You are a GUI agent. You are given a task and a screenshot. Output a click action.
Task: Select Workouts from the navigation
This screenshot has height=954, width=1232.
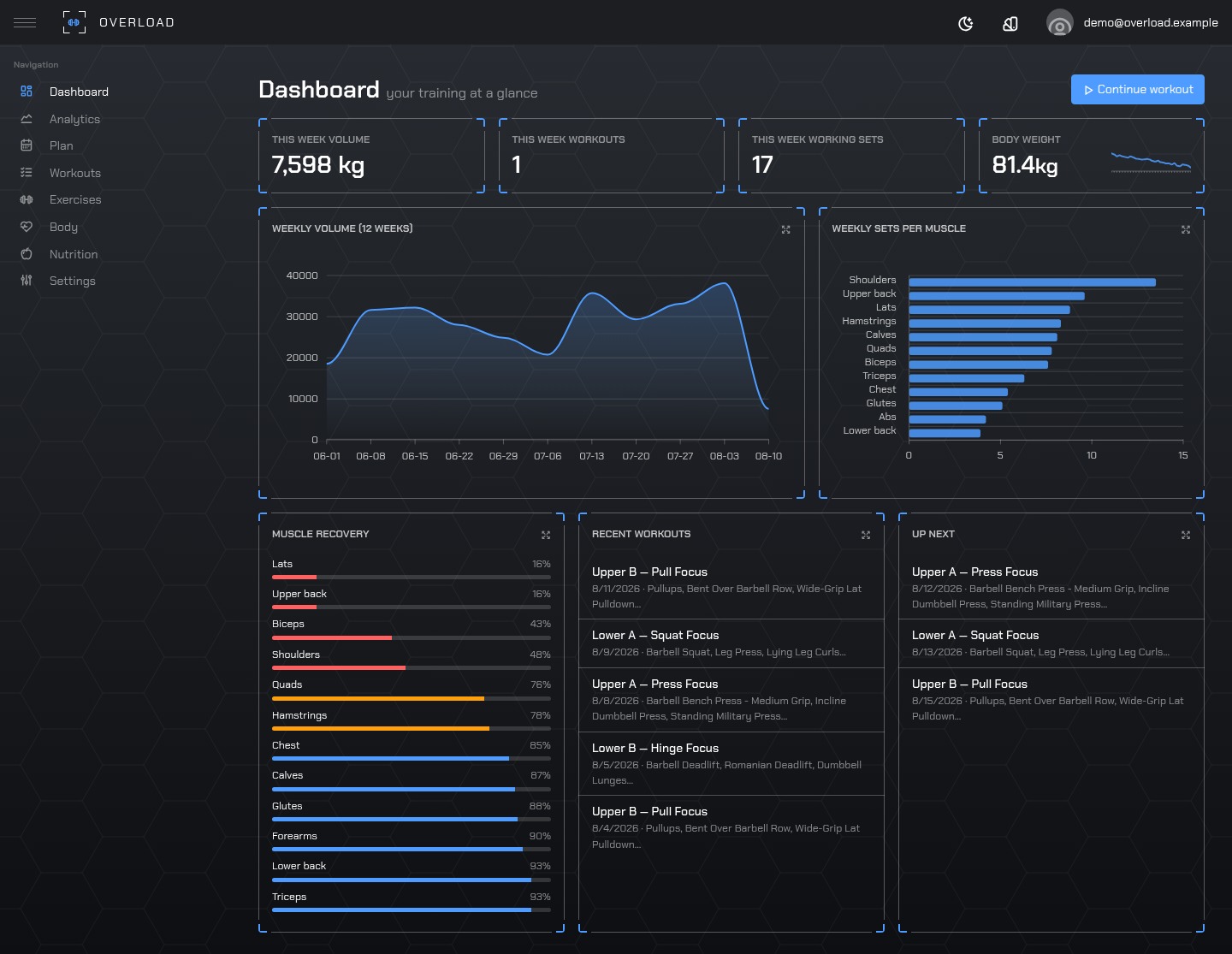[x=75, y=173]
